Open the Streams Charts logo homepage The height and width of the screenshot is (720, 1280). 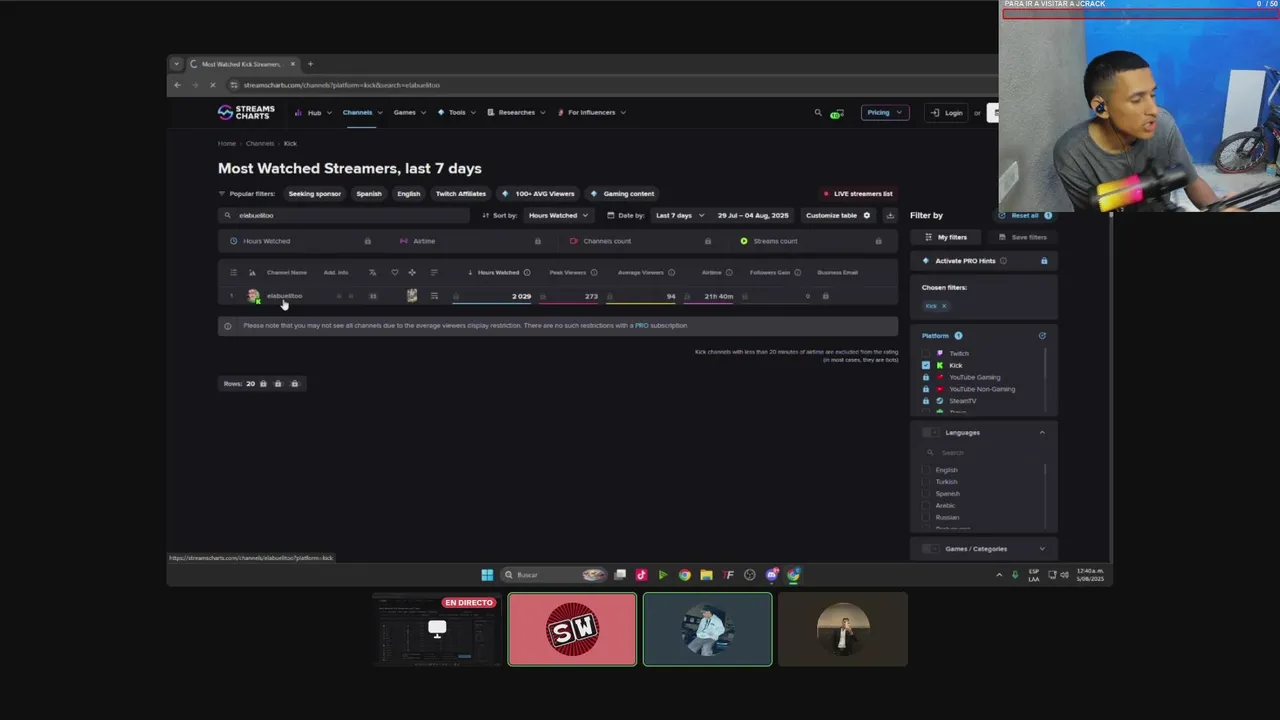246,112
